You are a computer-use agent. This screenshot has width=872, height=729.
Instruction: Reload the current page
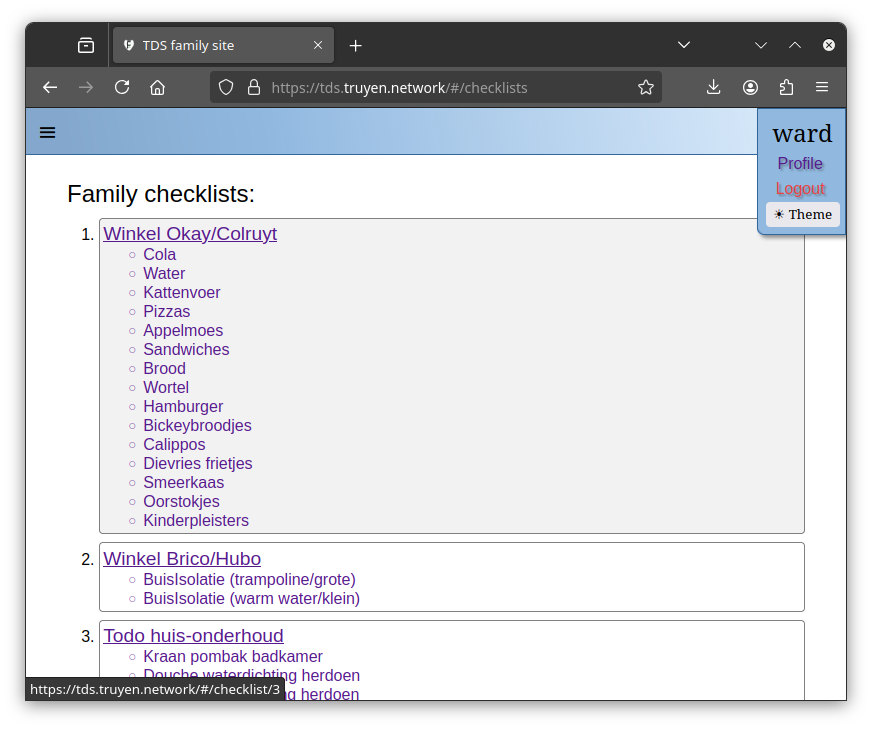tap(121, 87)
